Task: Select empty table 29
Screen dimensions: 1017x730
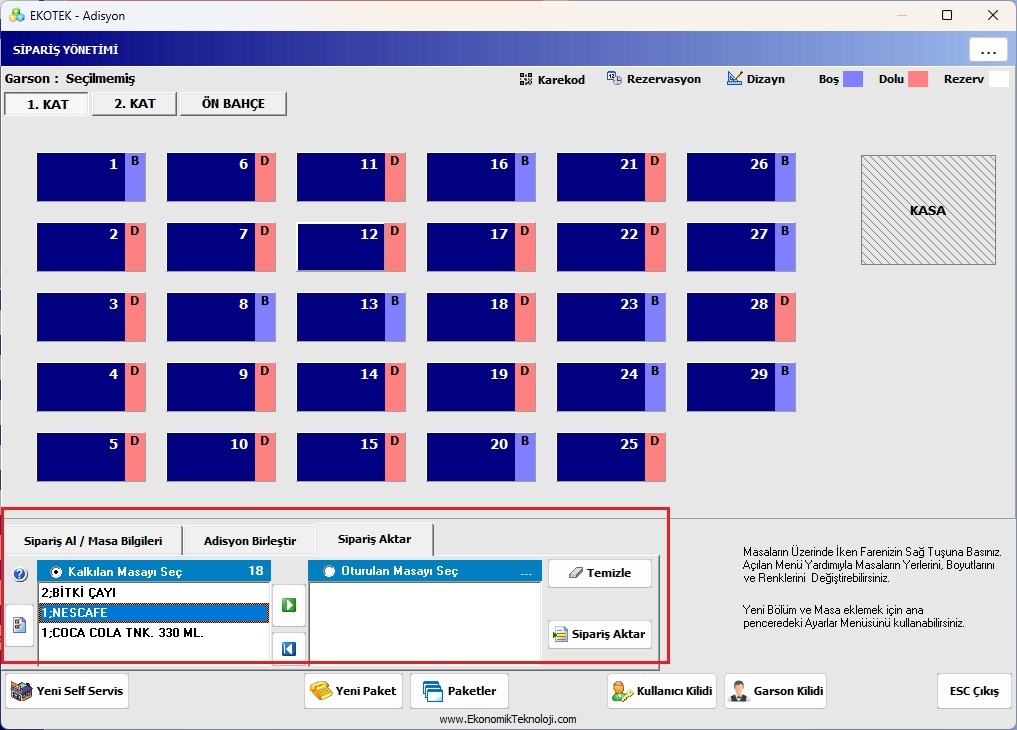Action: point(741,387)
